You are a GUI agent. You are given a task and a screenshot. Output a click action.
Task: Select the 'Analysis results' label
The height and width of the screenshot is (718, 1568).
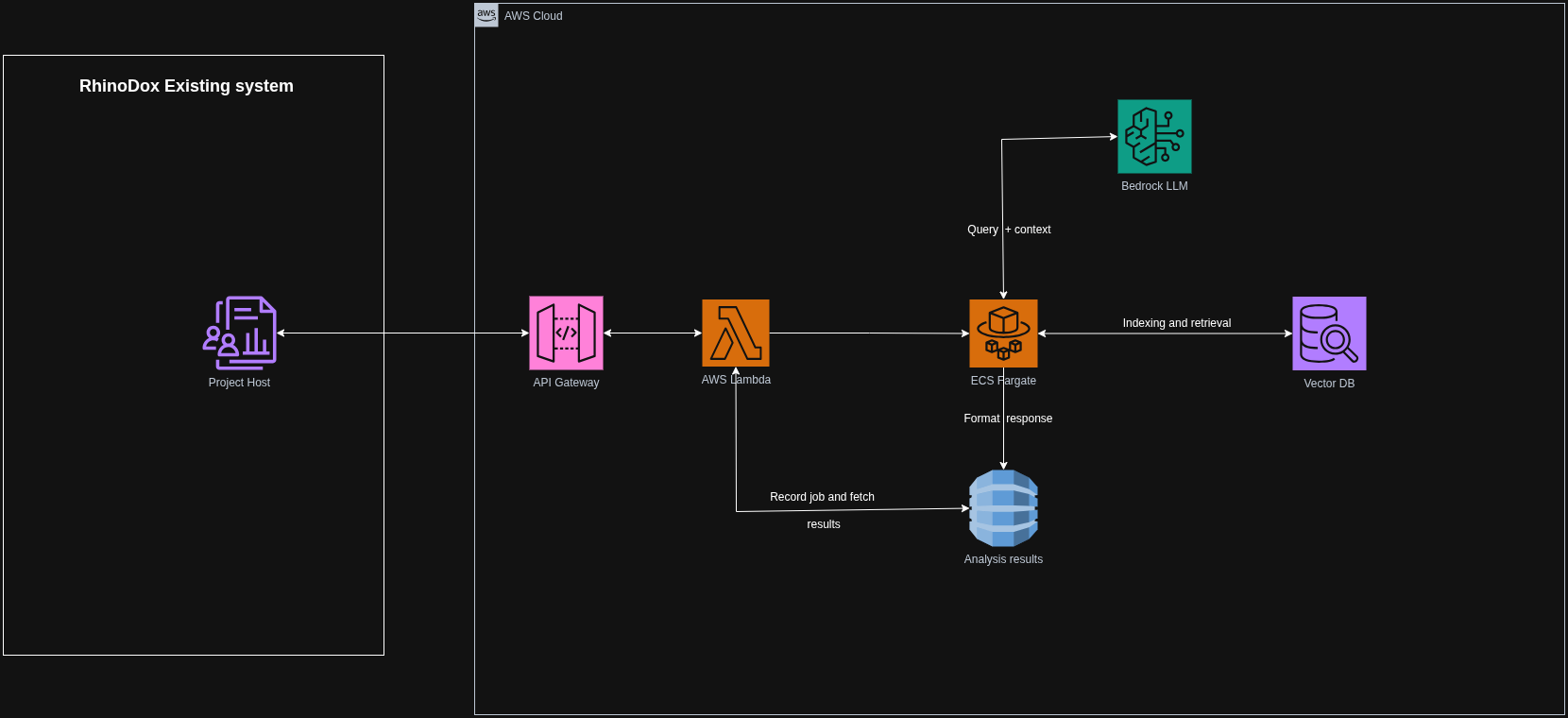tap(1003, 559)
